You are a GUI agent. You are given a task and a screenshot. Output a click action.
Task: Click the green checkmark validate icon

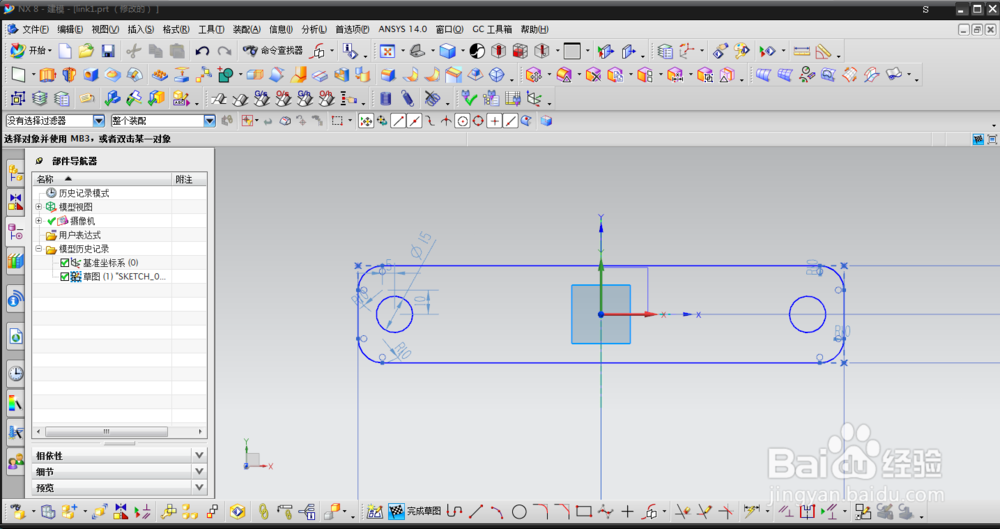[x=469, y=98]
